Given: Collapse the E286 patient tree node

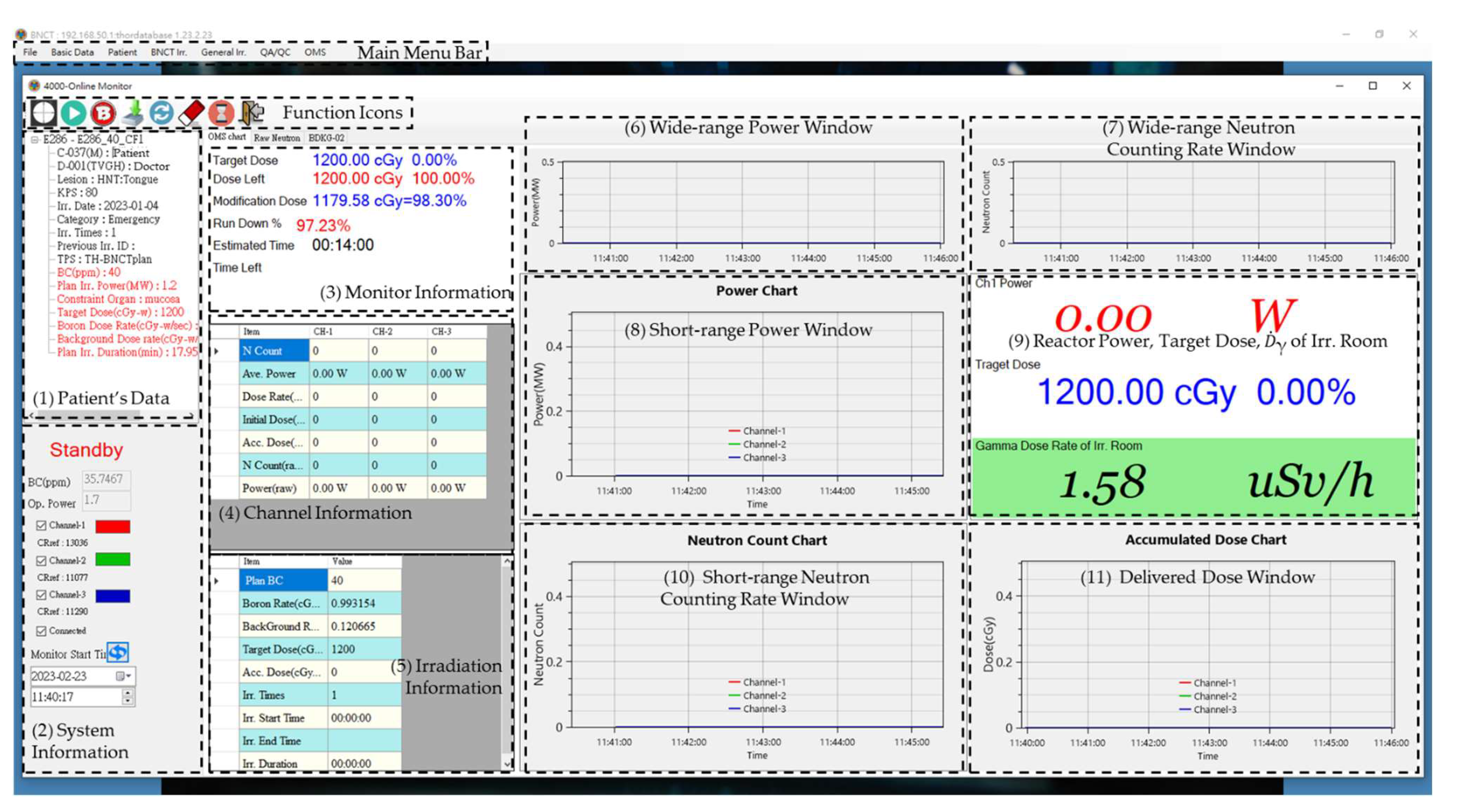Looking at the screenshot, I should 35,139.
